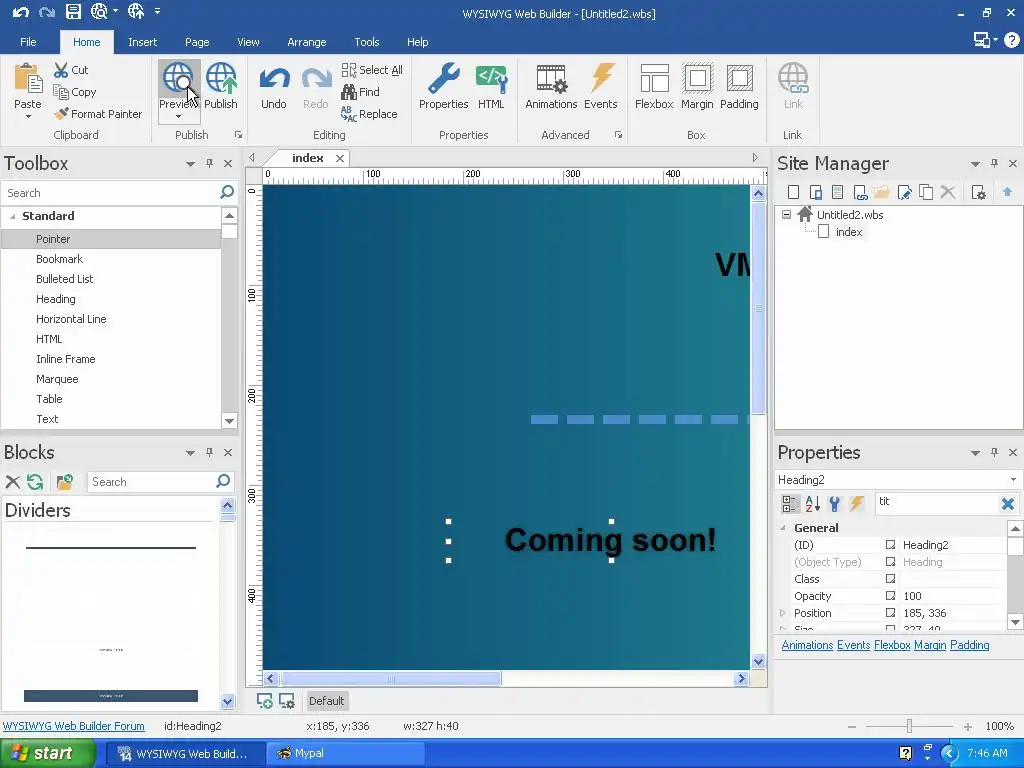1024x768 pixels.
Task: Clear the Properties search filter with X
Action: click(x=1008, y=504)
